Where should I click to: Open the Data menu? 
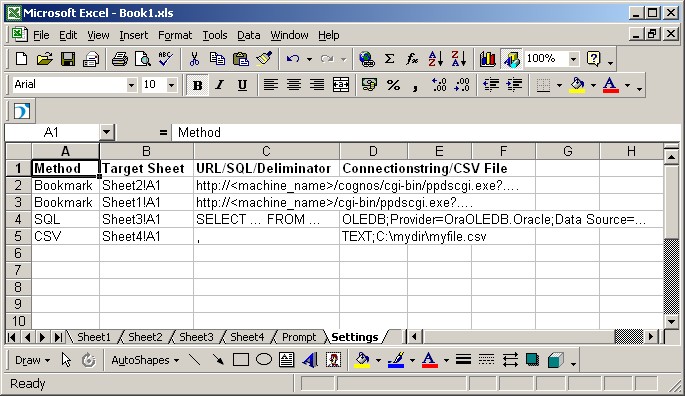point(249,35)
